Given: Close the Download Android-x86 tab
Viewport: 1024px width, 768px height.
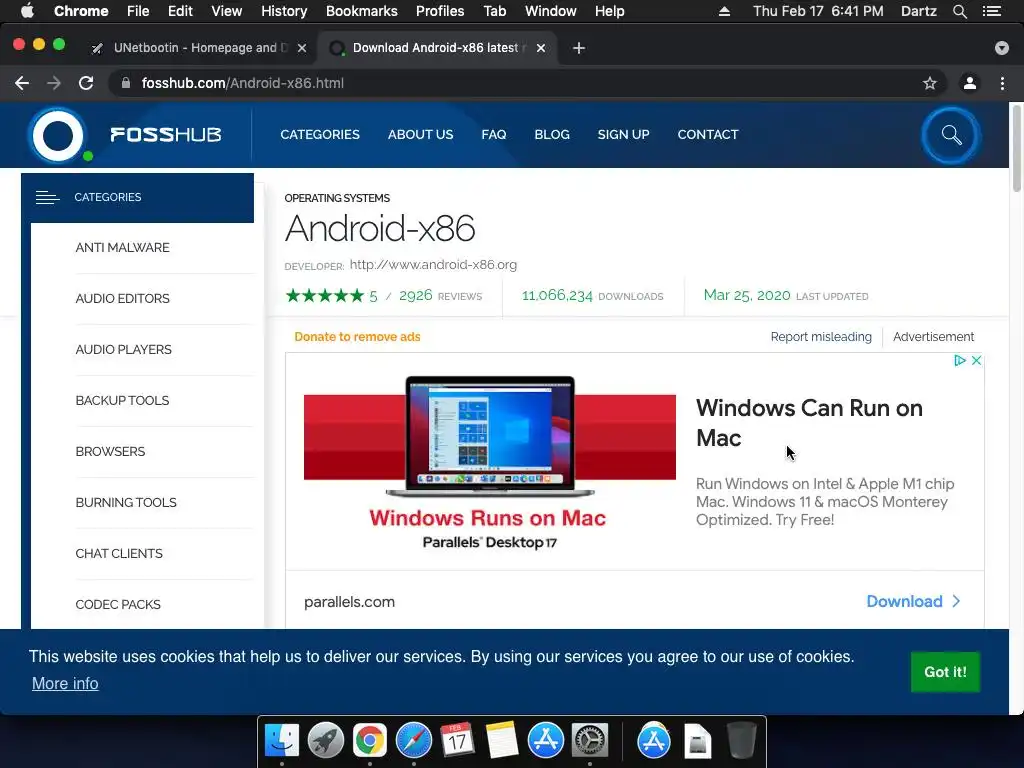Looking at the screenshot, I should pos(541,48).
